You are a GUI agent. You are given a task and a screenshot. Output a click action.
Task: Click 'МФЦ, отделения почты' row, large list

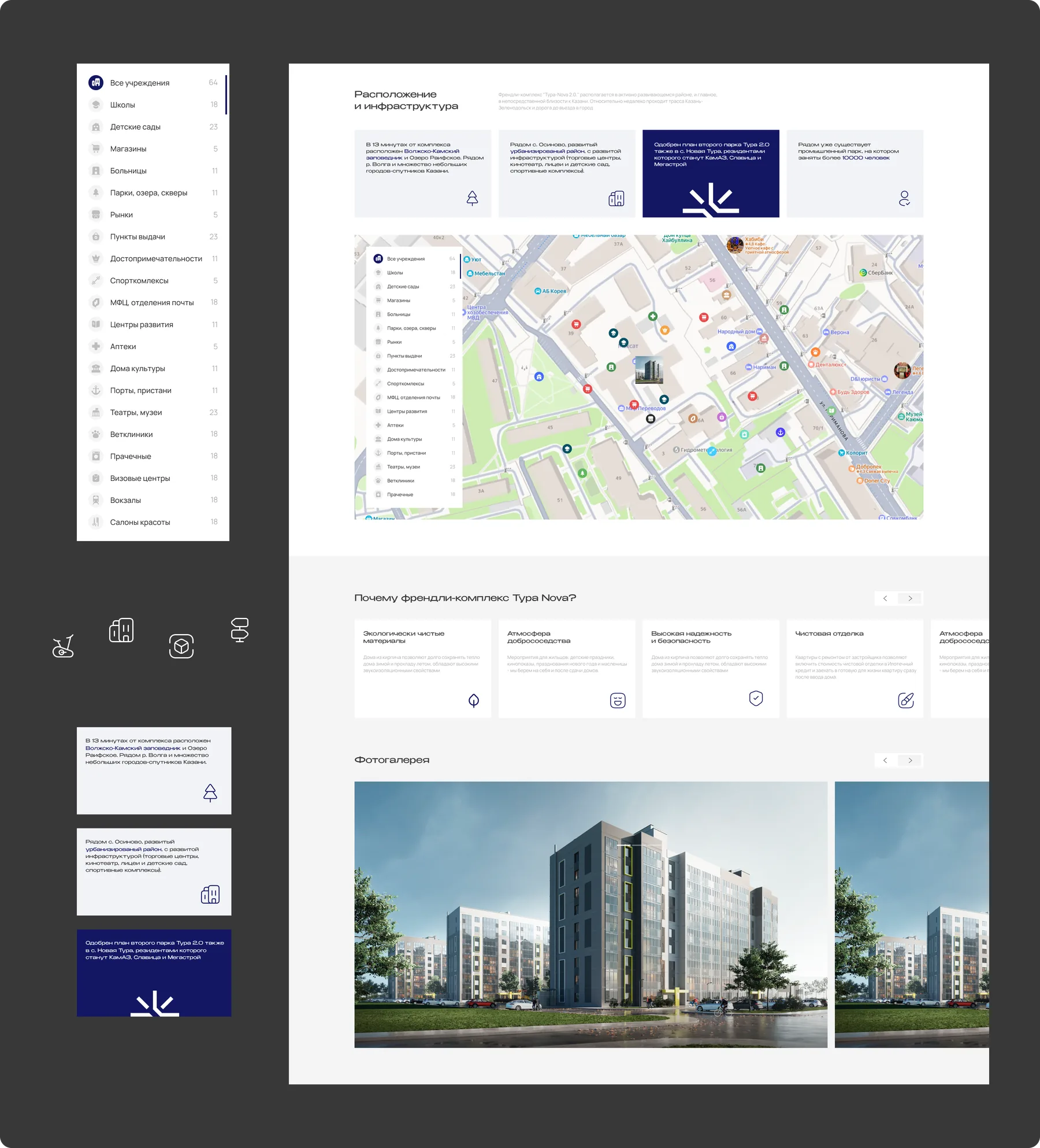(x=153, y=302)
